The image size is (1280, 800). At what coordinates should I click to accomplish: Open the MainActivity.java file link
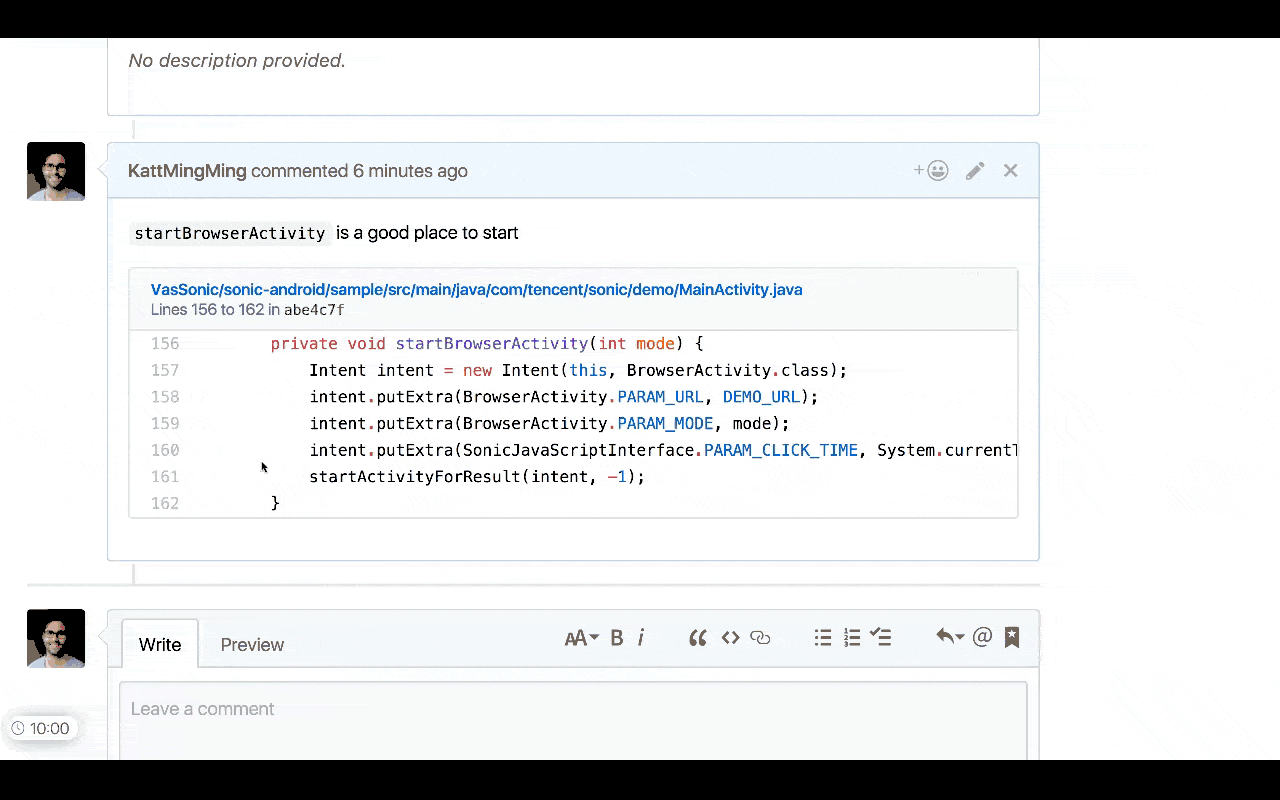click(x=476, y=289)
